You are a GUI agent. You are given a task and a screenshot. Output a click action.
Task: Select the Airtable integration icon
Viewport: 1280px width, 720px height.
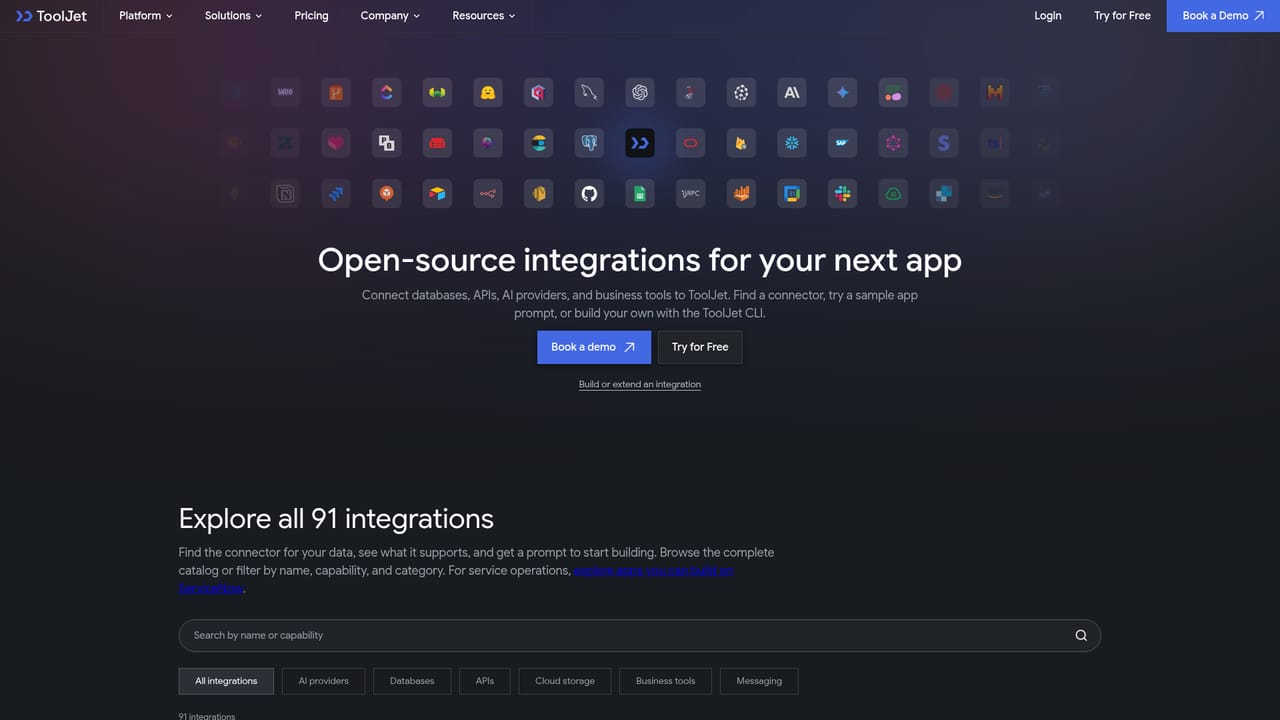pyautogui.click(x=437, y=194)
